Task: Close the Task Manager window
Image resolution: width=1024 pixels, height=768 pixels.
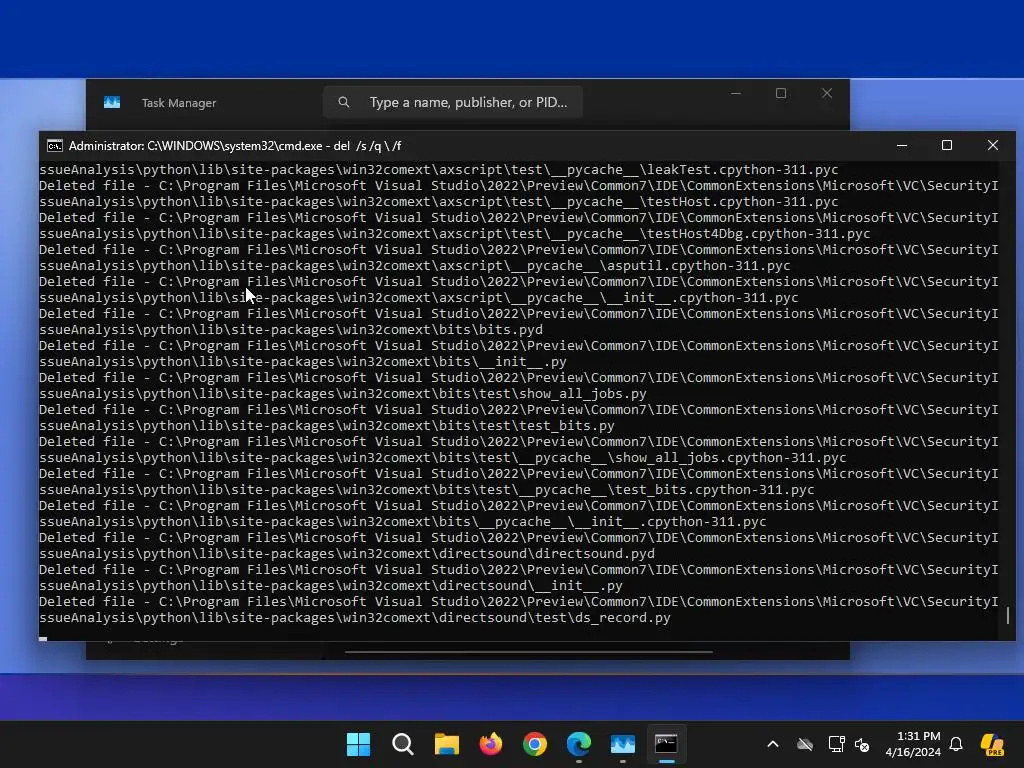Action: point(827,93)
